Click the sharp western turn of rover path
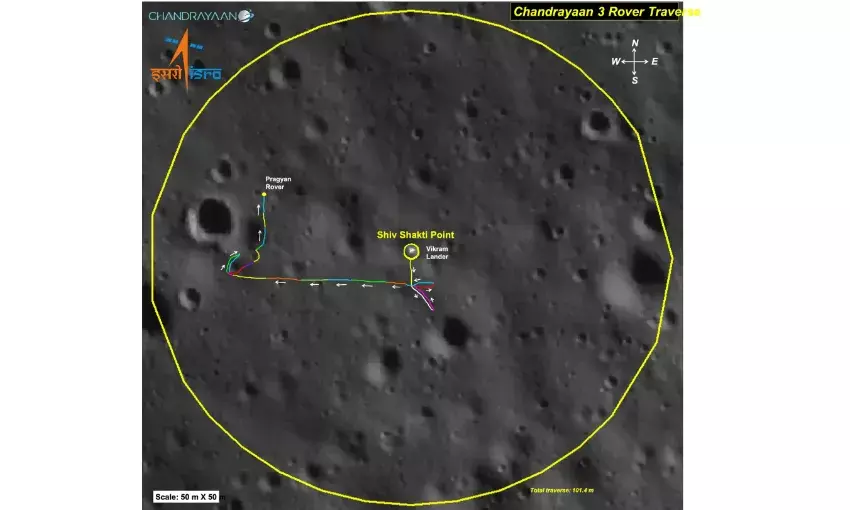Image resolution: width=850 pixels, height=510 pixels. coord(232,274)
